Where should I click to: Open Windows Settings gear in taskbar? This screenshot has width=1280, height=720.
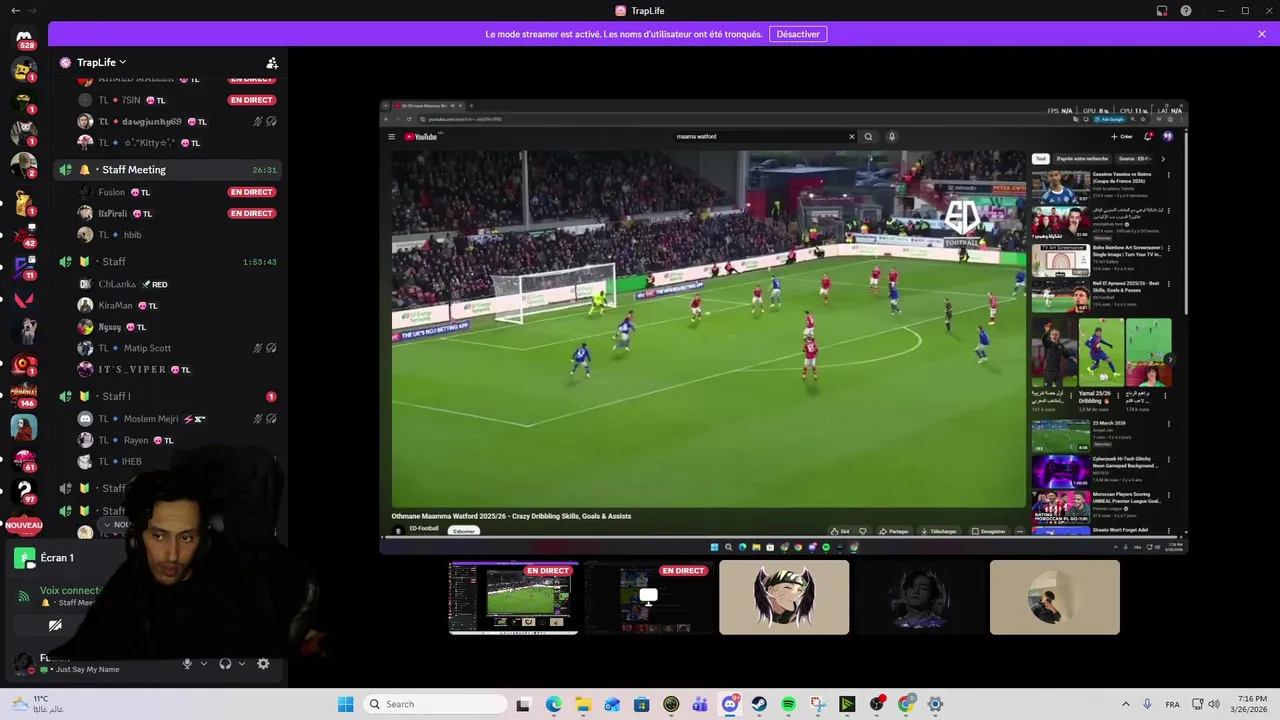point(935,704)
